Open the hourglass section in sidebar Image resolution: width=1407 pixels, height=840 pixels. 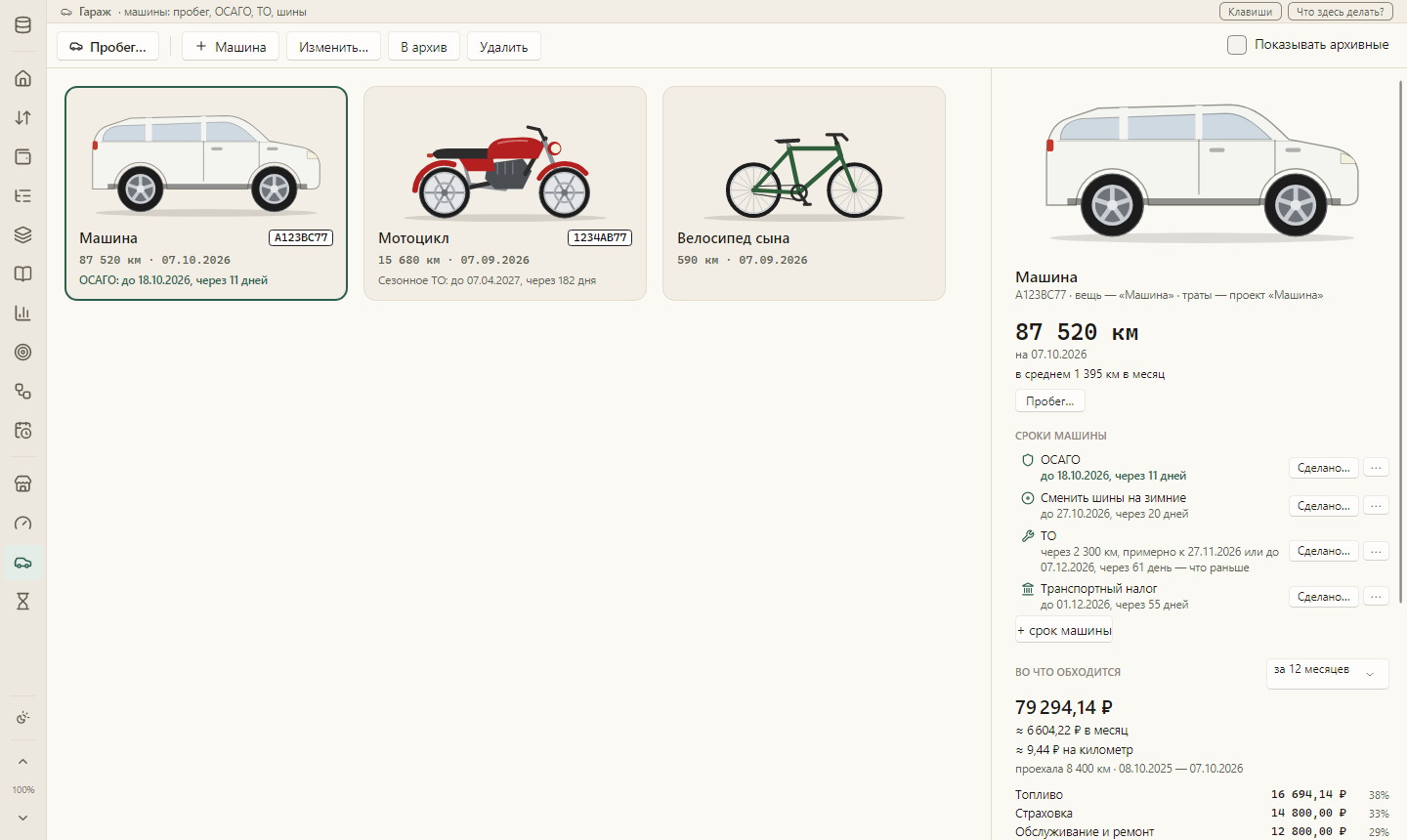[23, 601]
